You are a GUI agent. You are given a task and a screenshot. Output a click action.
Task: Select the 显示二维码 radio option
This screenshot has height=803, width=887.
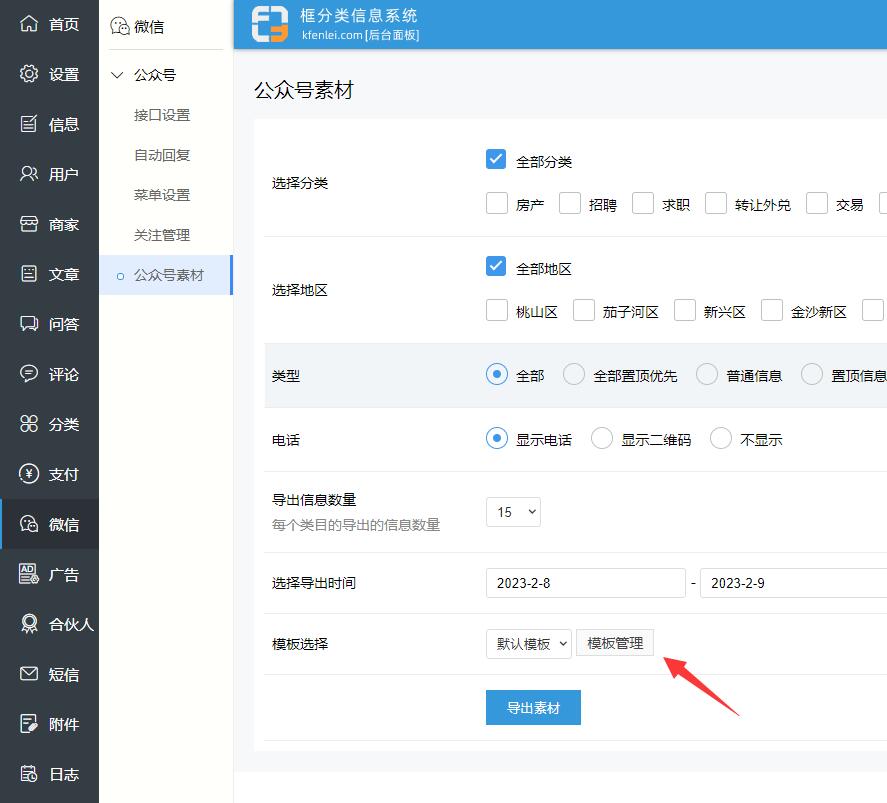click(602, 439)
